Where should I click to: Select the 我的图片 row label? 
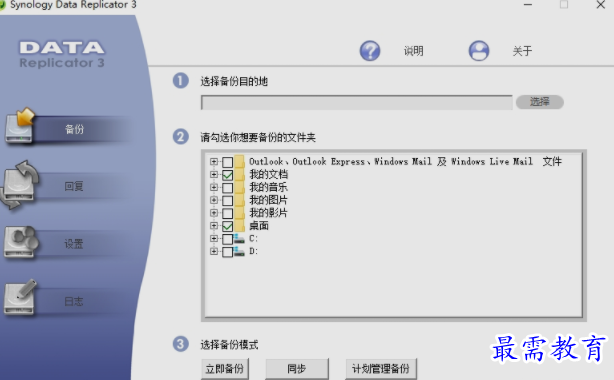269,200
